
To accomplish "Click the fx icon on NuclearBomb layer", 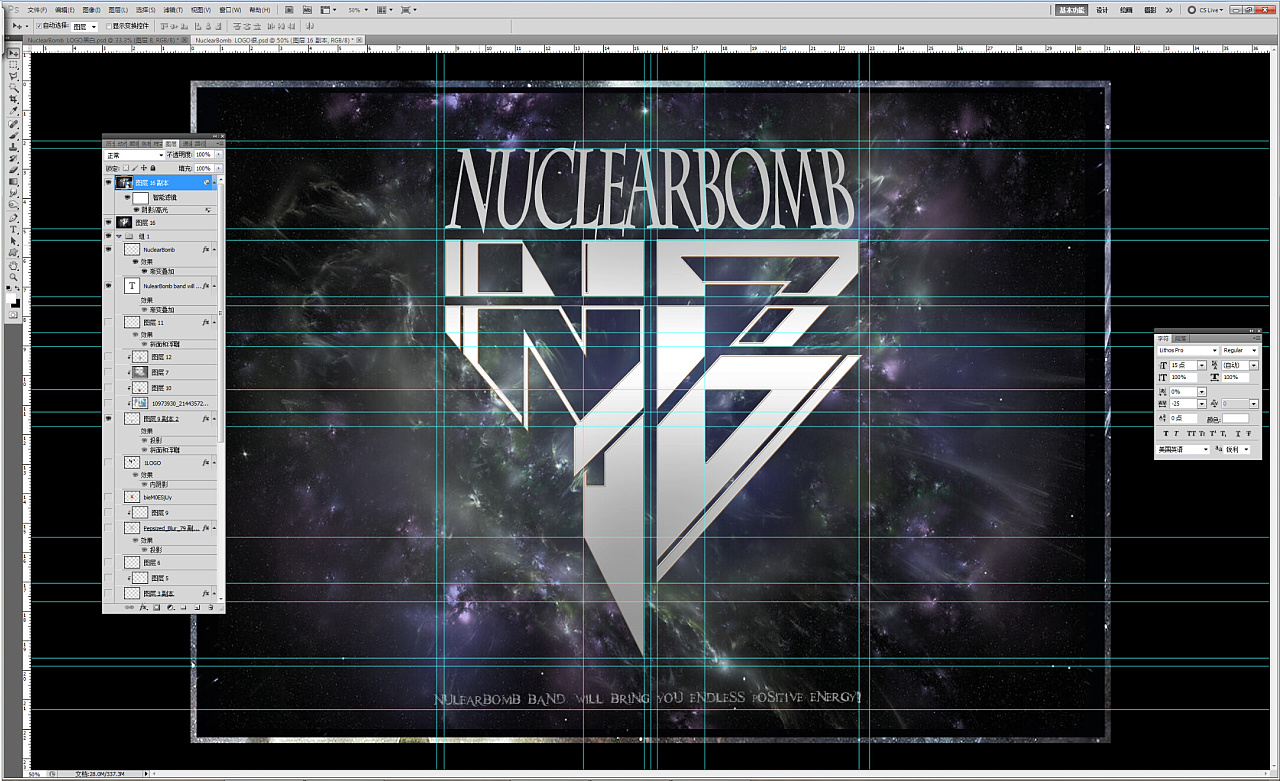I will [x=205, y=249].
